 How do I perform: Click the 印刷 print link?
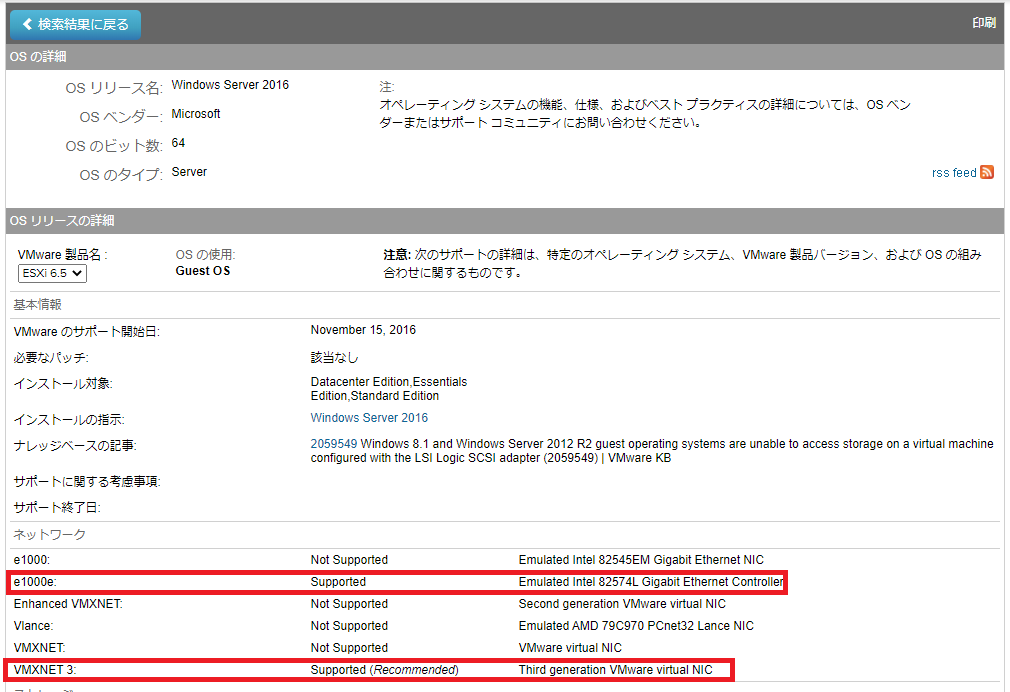click(x=984, y=23)
